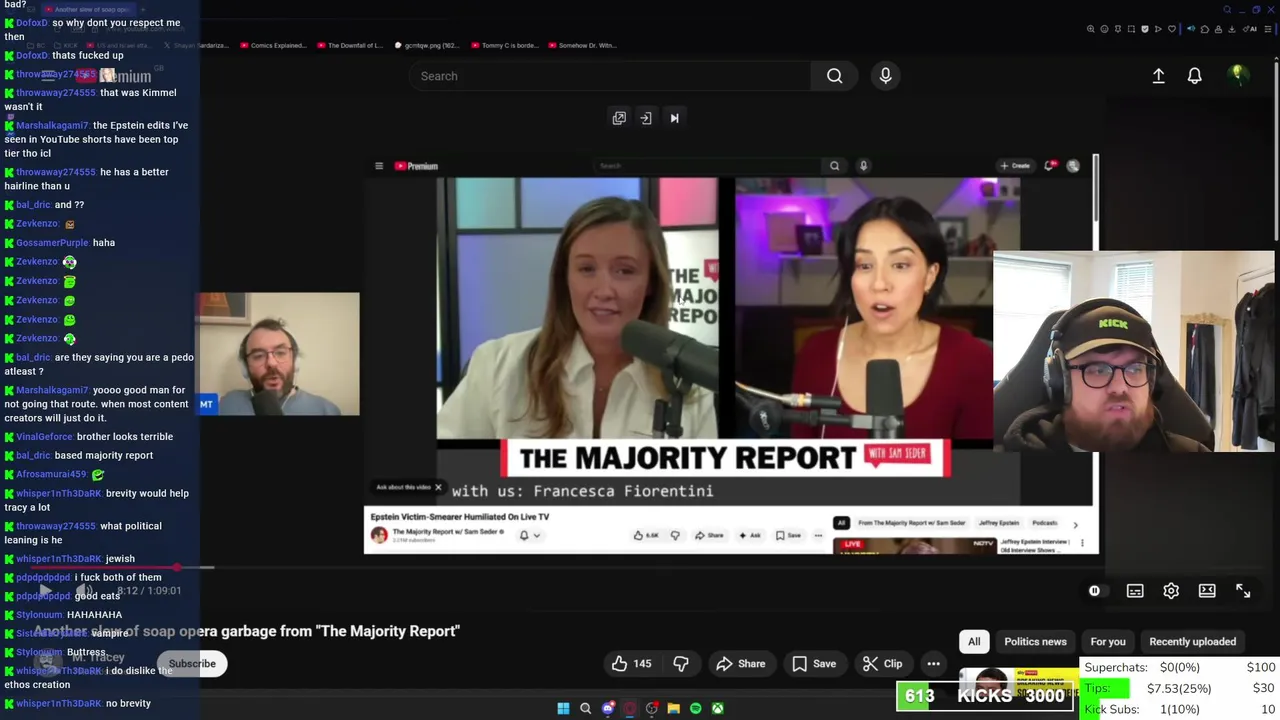1280x720 pixels.
Task: Click microphone icon in embedded YouTube page
Action: point(863,166)
